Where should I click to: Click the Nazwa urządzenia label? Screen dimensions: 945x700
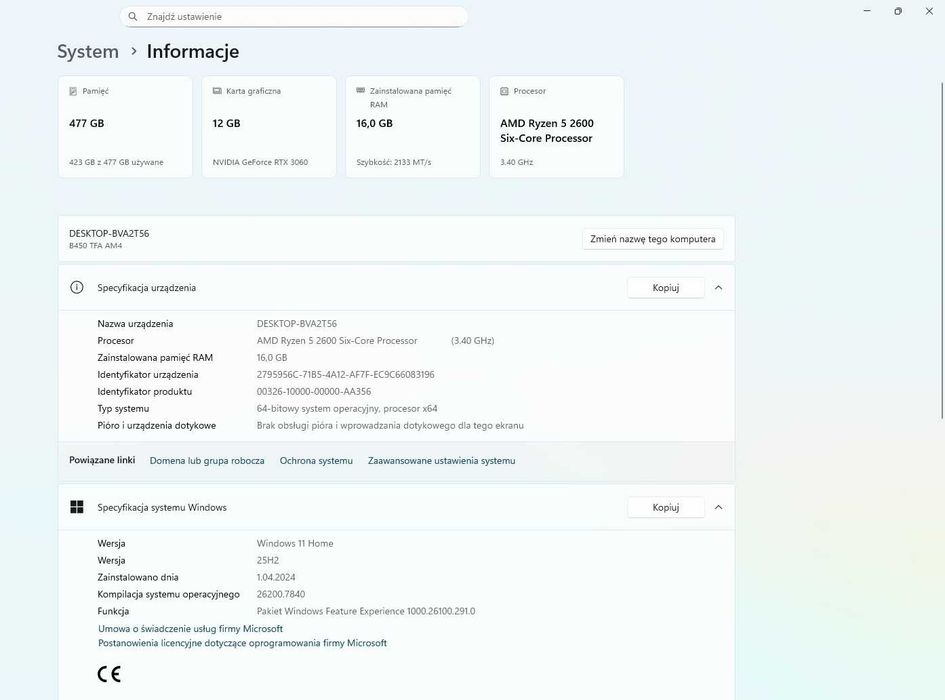click(x=135, y=324)
